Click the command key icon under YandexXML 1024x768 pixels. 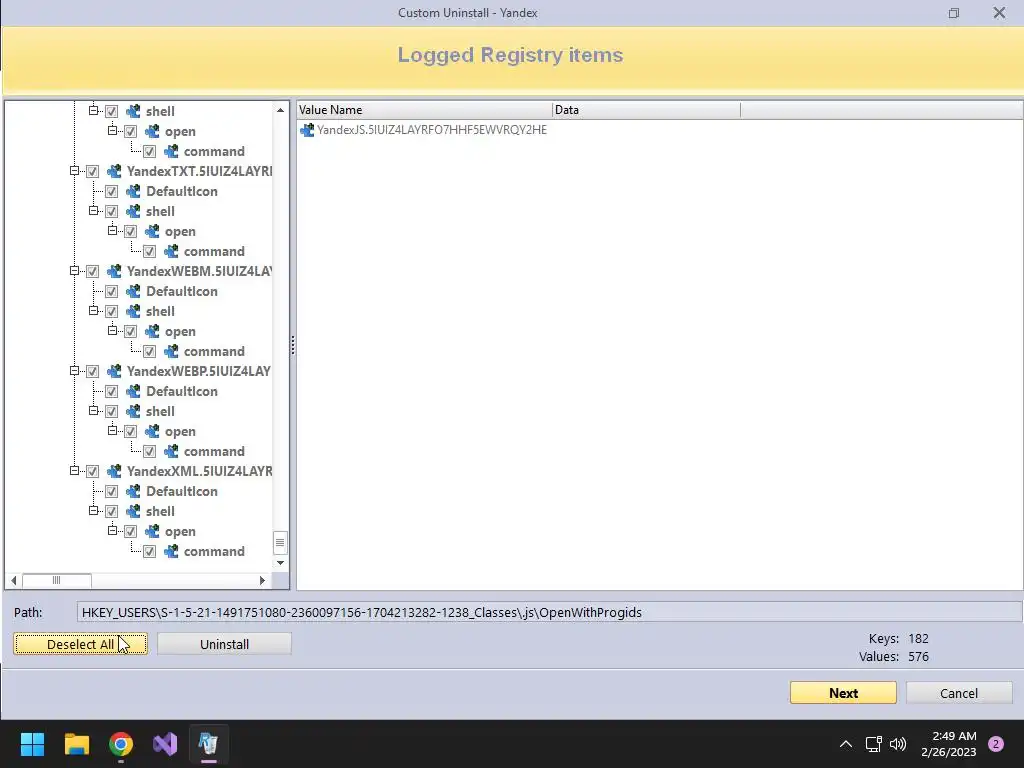pyautogui.click(x=171, y=551)
